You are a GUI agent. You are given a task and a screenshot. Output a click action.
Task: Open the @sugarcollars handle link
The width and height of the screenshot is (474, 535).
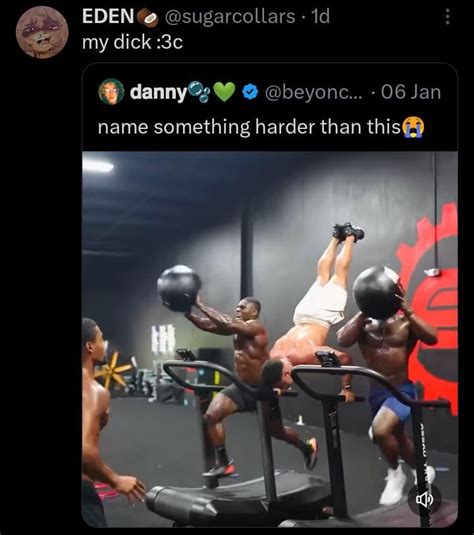(230, 16)
